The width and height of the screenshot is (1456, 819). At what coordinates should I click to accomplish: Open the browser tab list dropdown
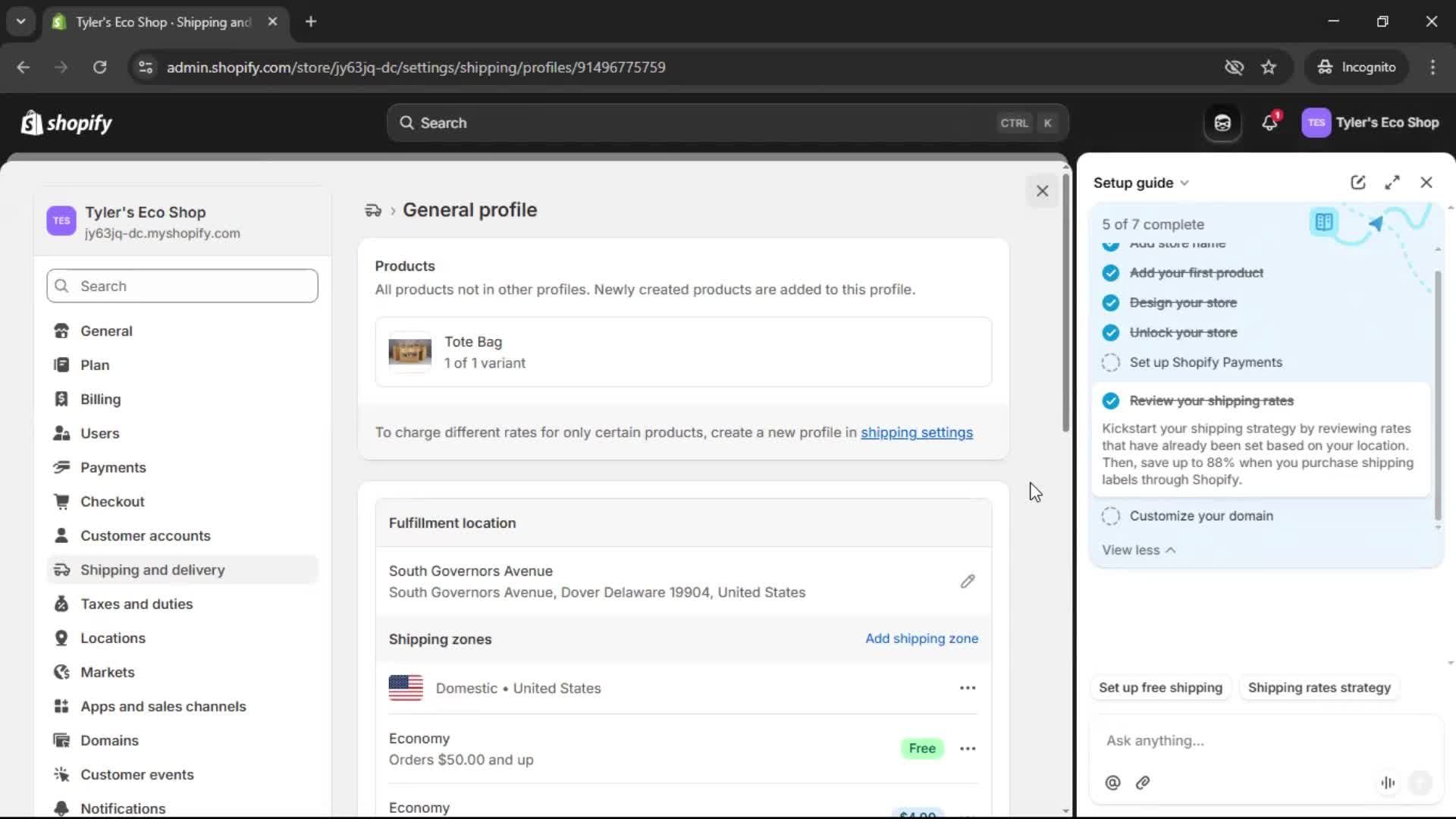tap(20, 21)
